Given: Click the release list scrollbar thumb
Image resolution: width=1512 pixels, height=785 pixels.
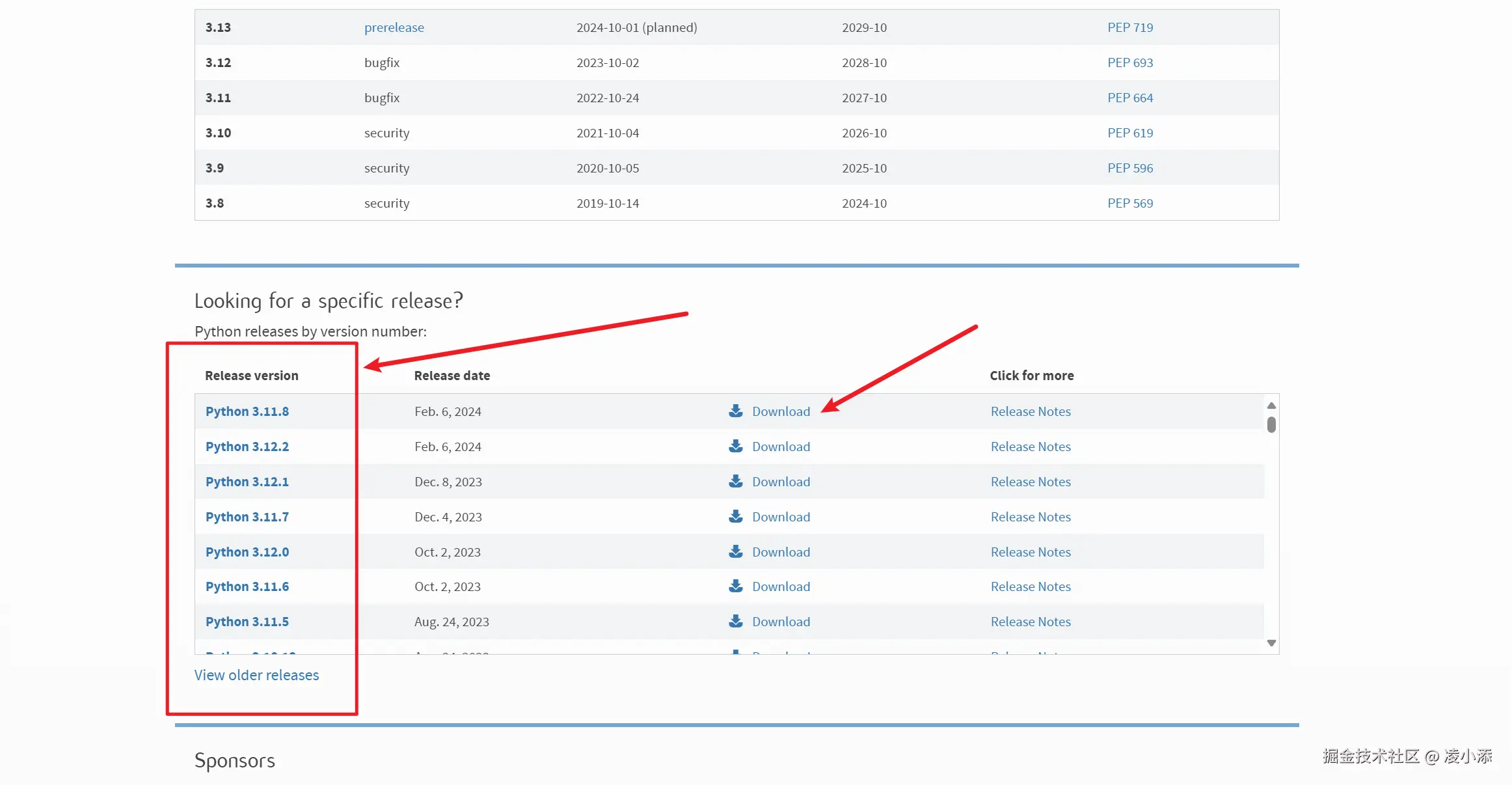Looking at the screenshot, I should 1271,425.
